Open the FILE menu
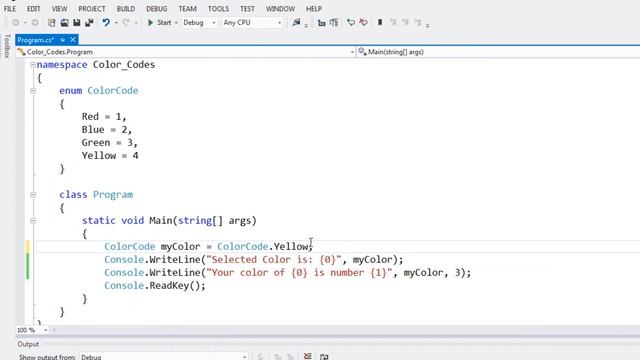 10,9
